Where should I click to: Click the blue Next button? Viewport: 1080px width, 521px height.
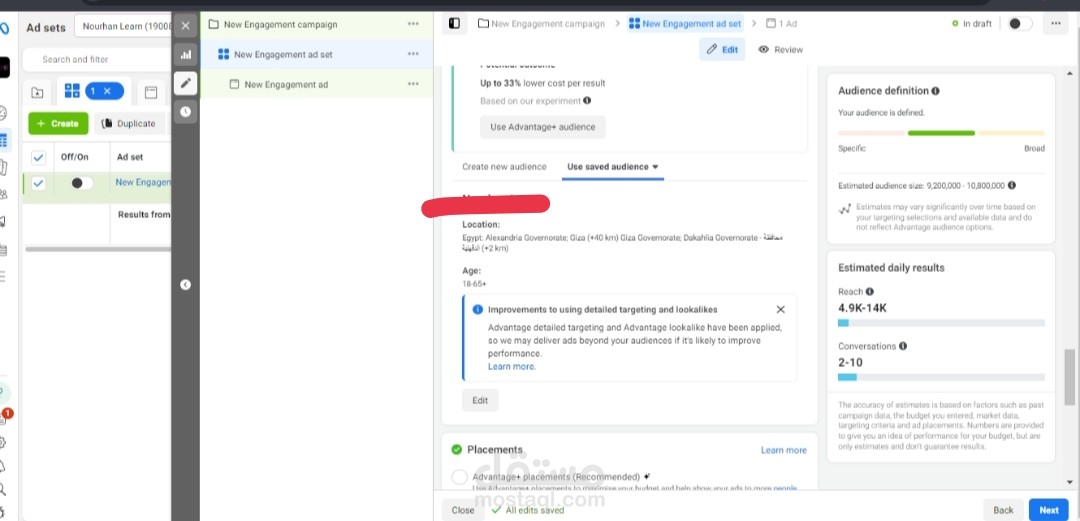click(x=1049, y=510)
